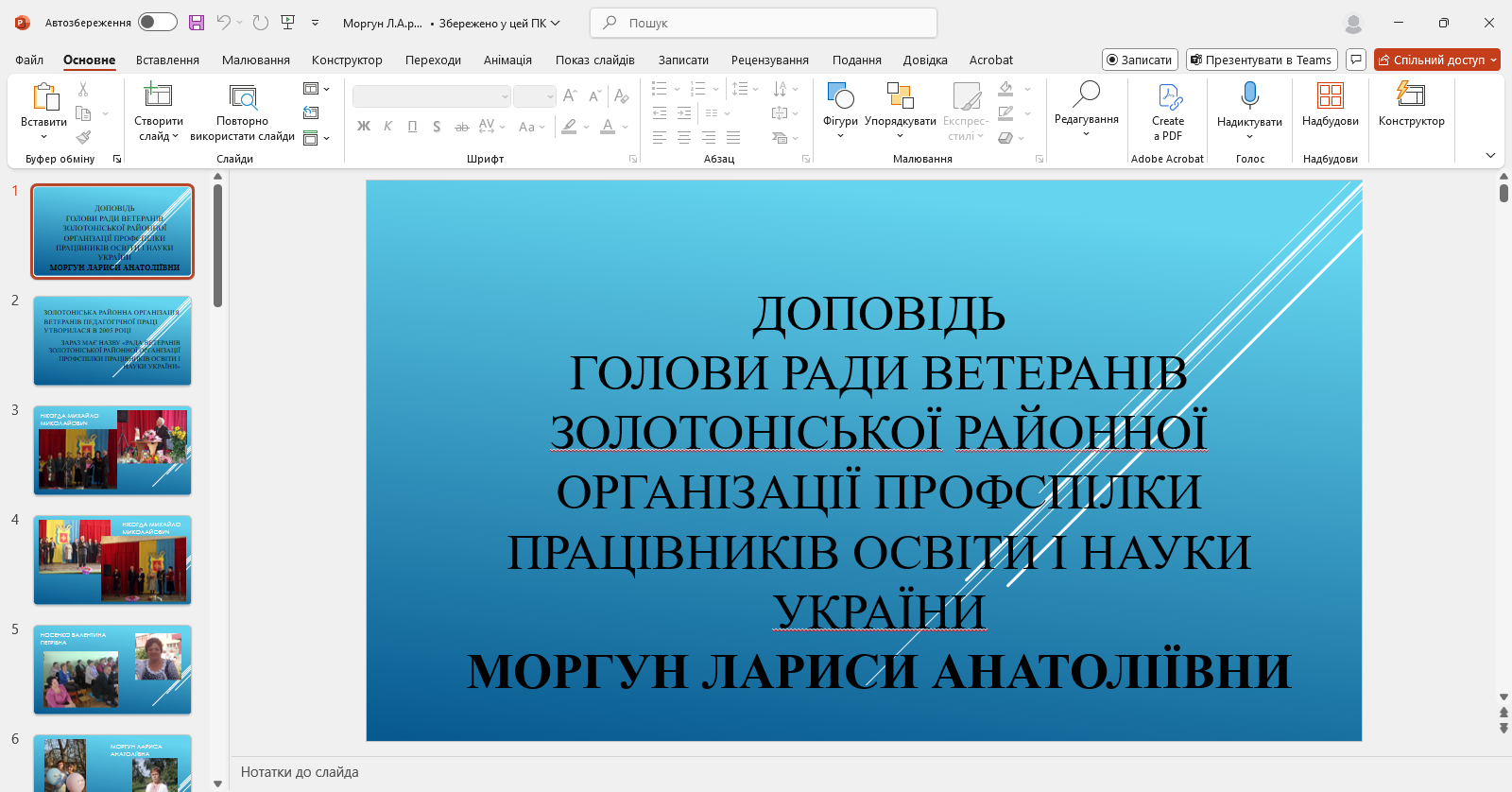Start dictation with the microphone icon

pos(1249,95)
